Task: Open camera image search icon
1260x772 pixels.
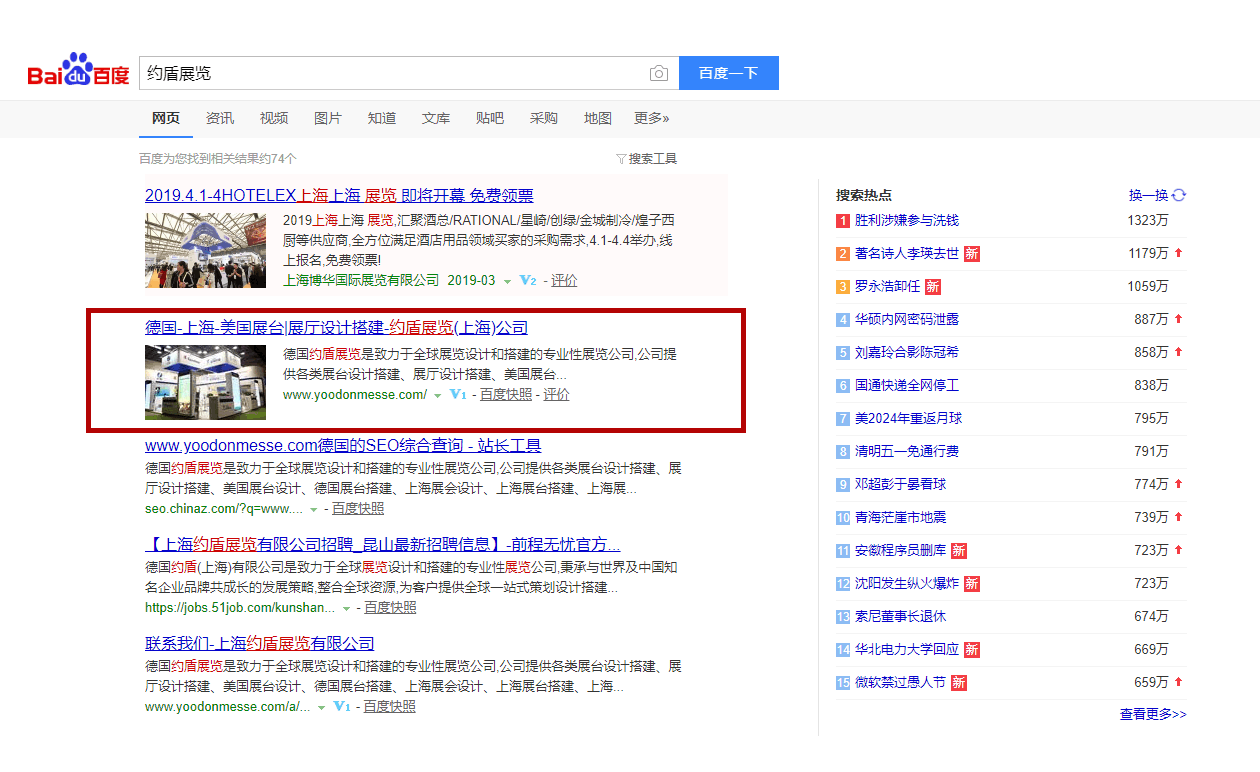Action: (x=658, y=73)
